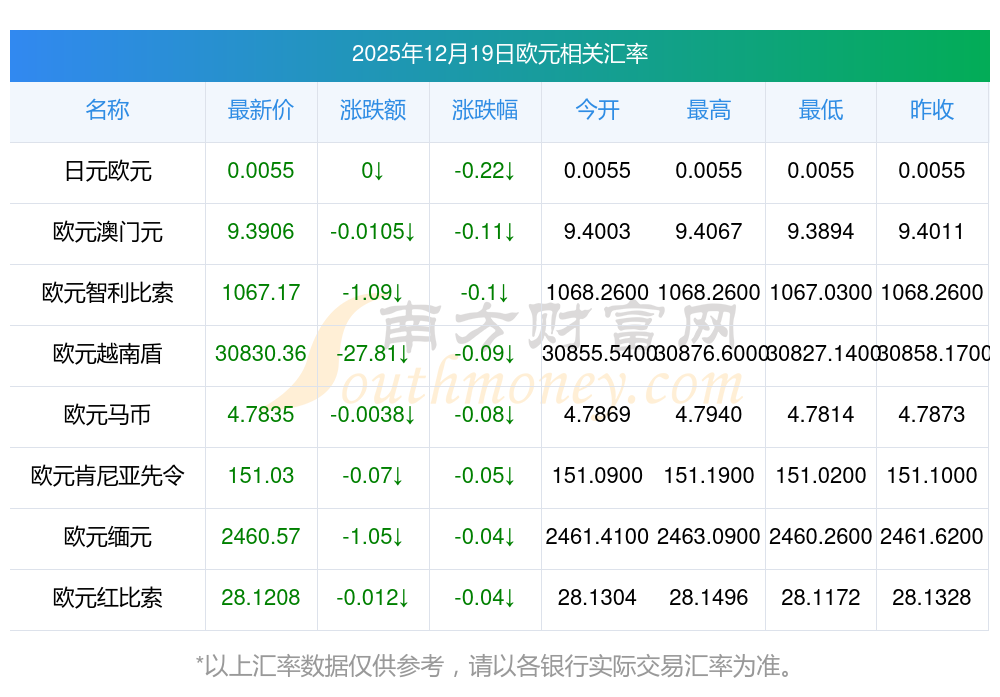Click the 1067.17 latest price for 欧元智利比索
The image size is (1000, 697).
click(x=261, y=293)
